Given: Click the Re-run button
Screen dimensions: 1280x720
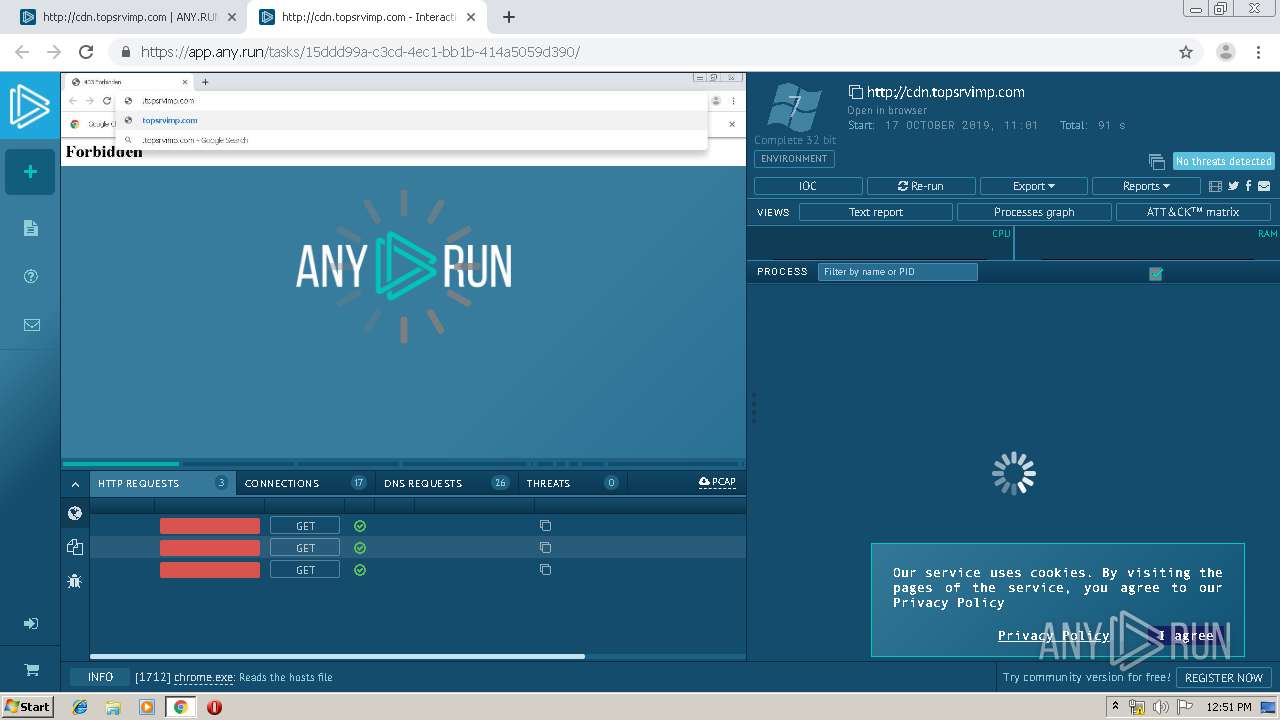Looking at the screenshot, I should [921, 186].
